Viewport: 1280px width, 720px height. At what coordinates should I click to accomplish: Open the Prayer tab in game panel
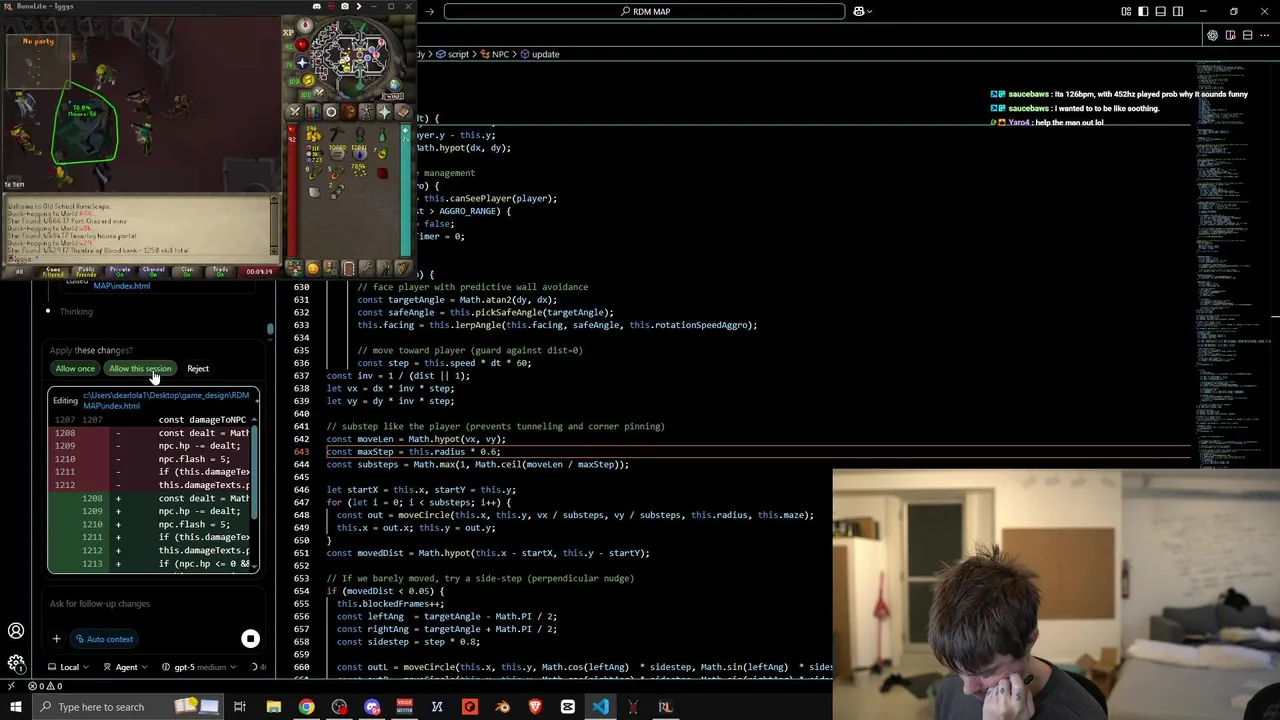385,112
